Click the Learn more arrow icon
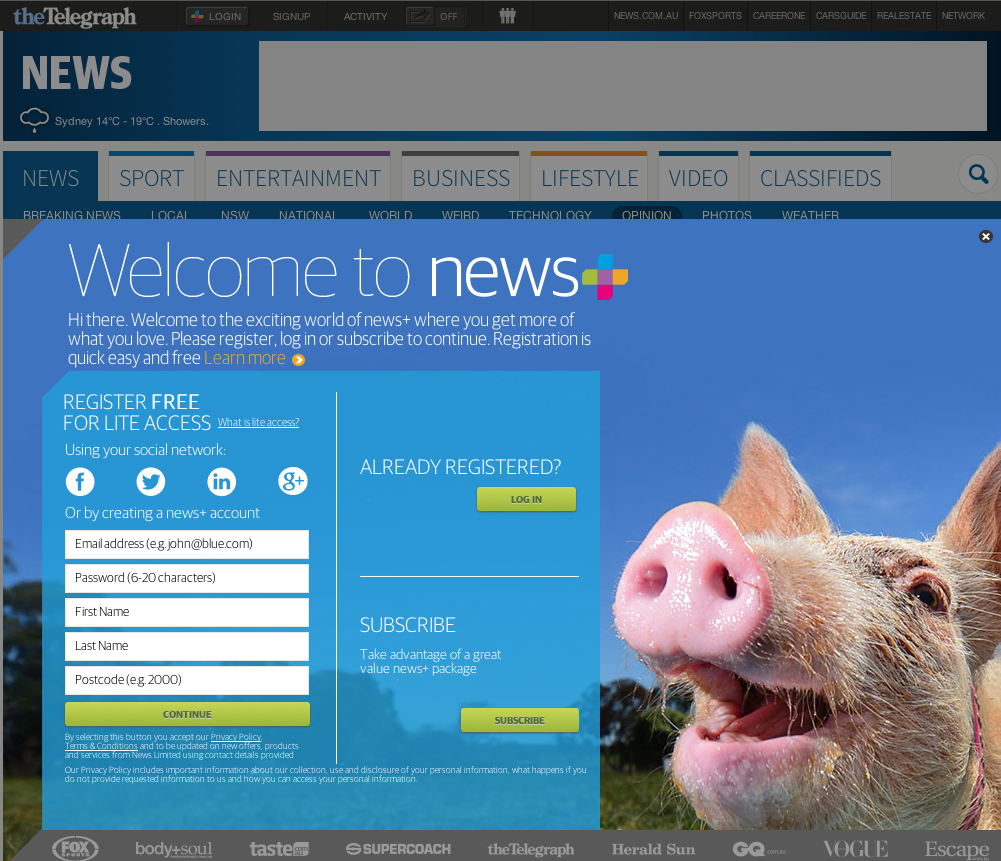This screenshot has width=1001, height=861. pos(298,360)
